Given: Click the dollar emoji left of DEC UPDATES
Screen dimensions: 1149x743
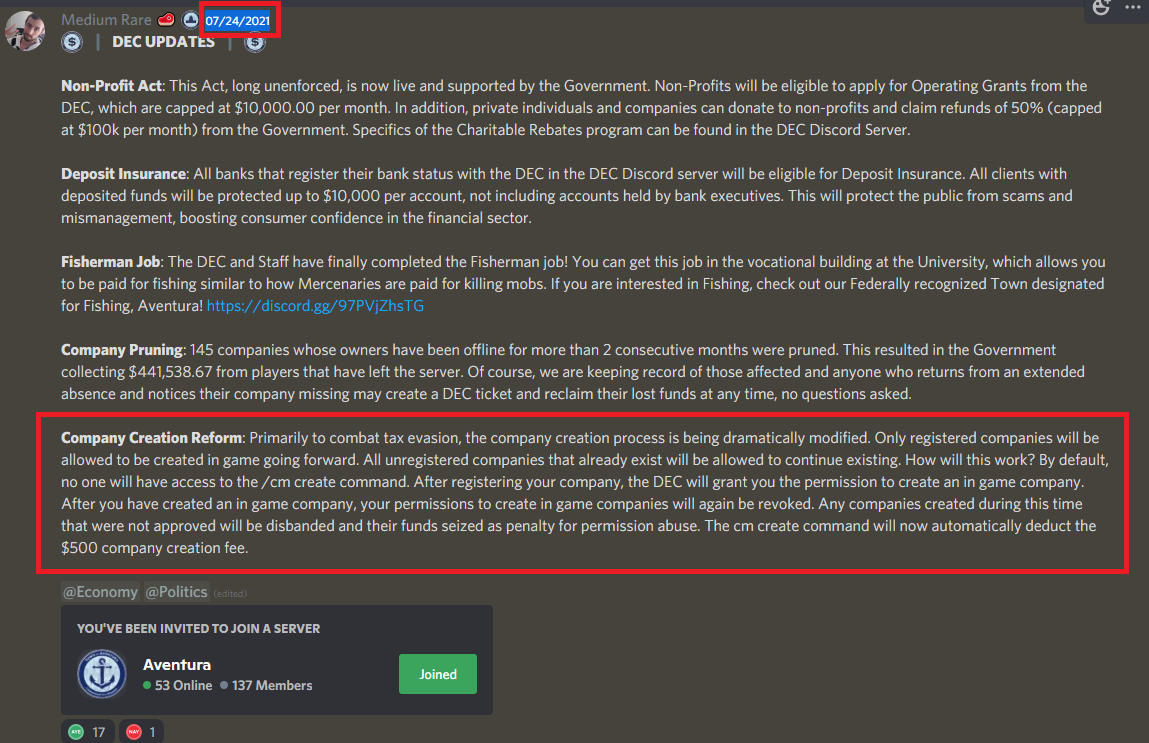Looking at the screenshot, I should click(x=72, y=42).
